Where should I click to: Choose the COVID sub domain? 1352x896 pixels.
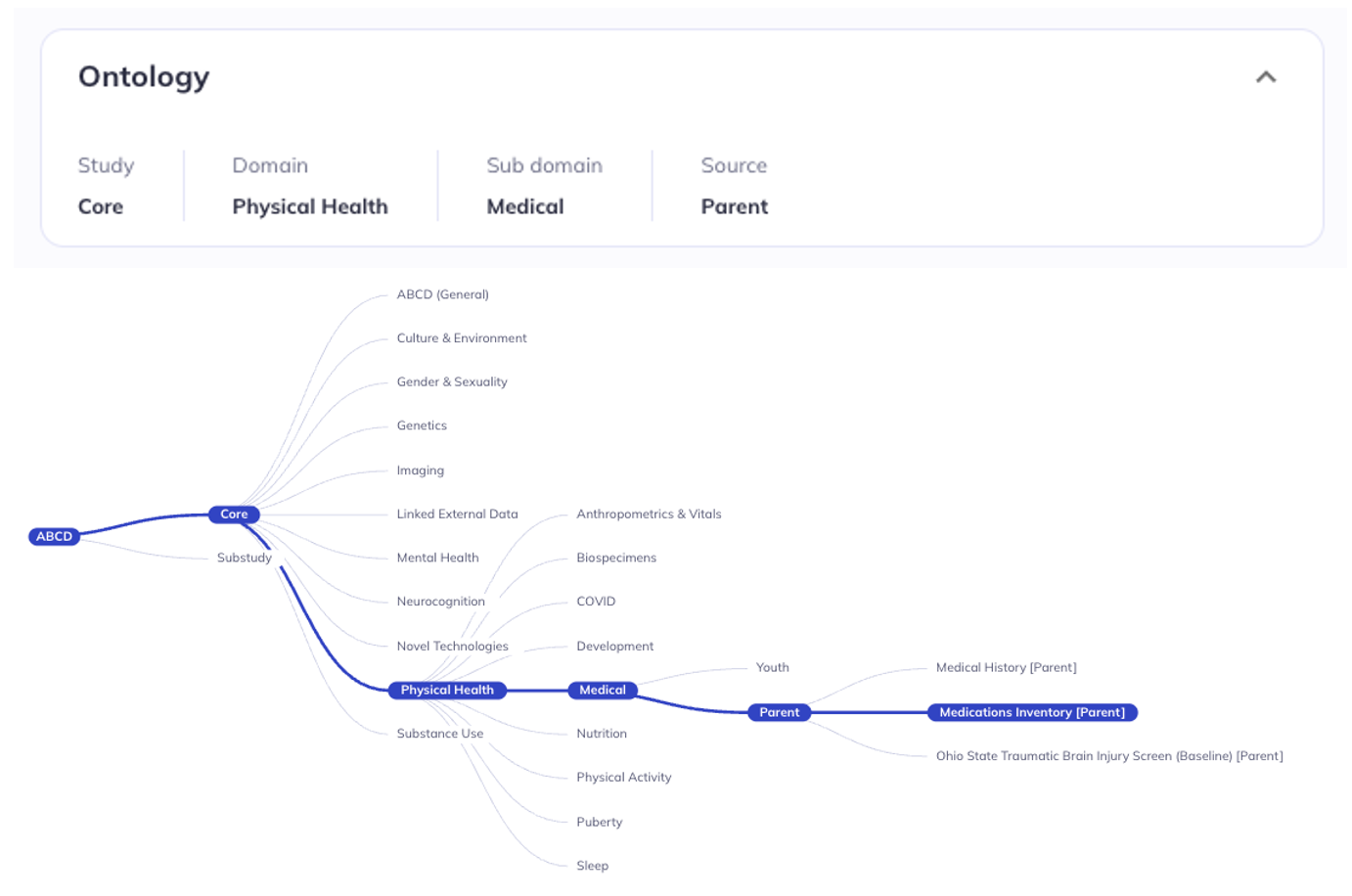596,602
